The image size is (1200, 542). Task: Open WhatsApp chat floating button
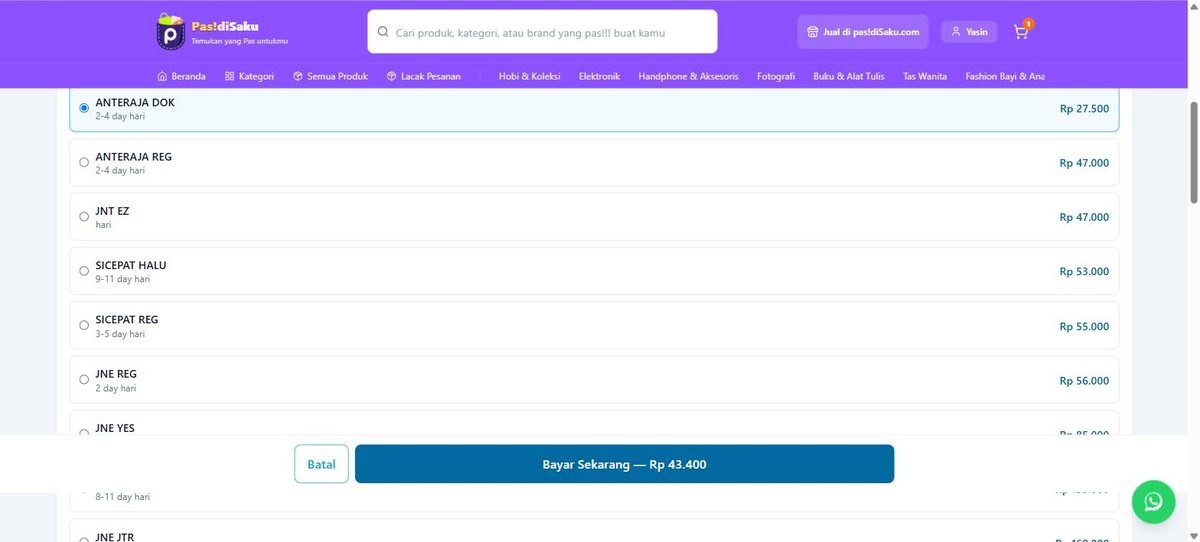1153,501
